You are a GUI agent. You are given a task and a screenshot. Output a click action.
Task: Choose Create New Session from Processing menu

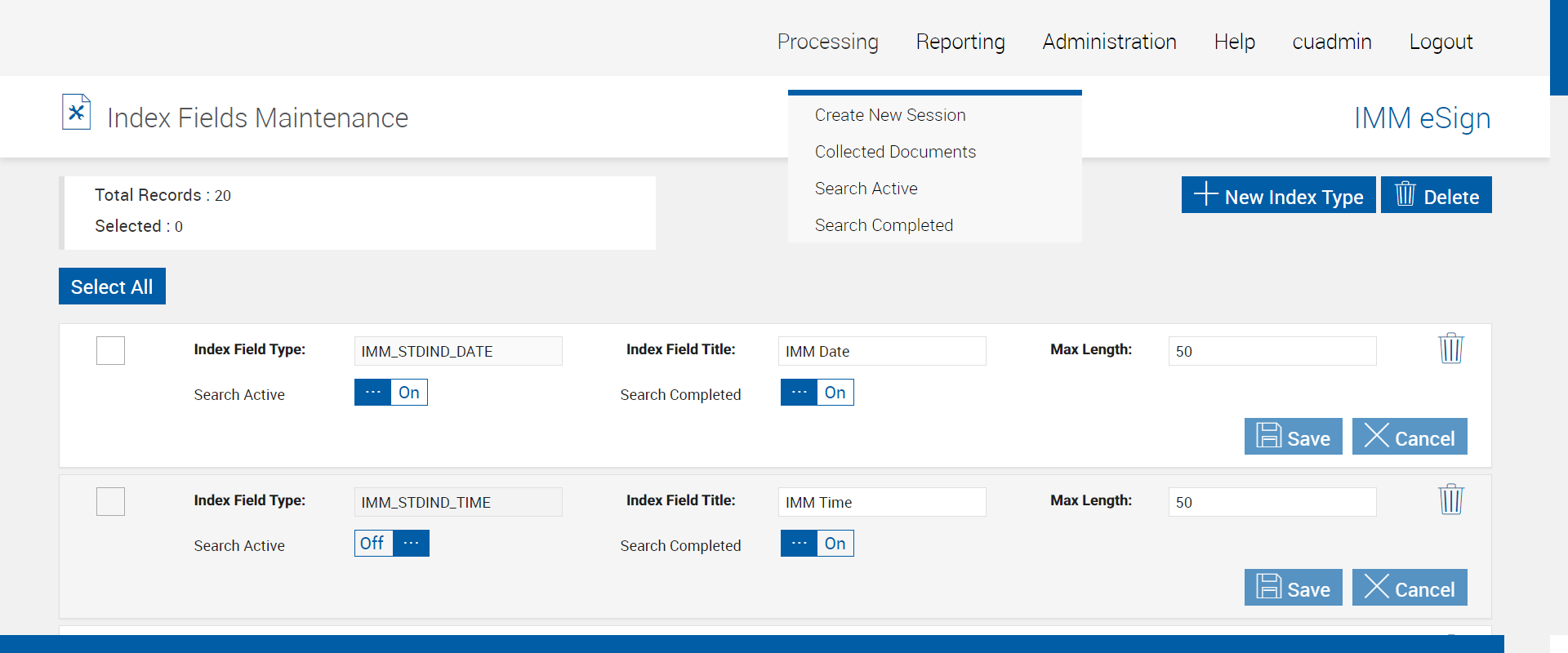(890, 115)
